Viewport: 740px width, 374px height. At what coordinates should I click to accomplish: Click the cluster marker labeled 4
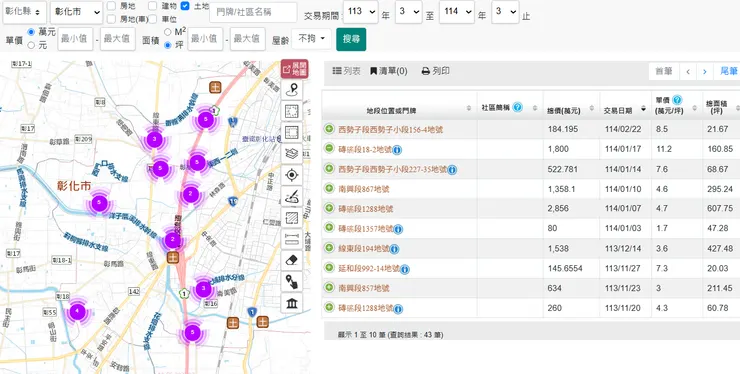coord(77,311)
